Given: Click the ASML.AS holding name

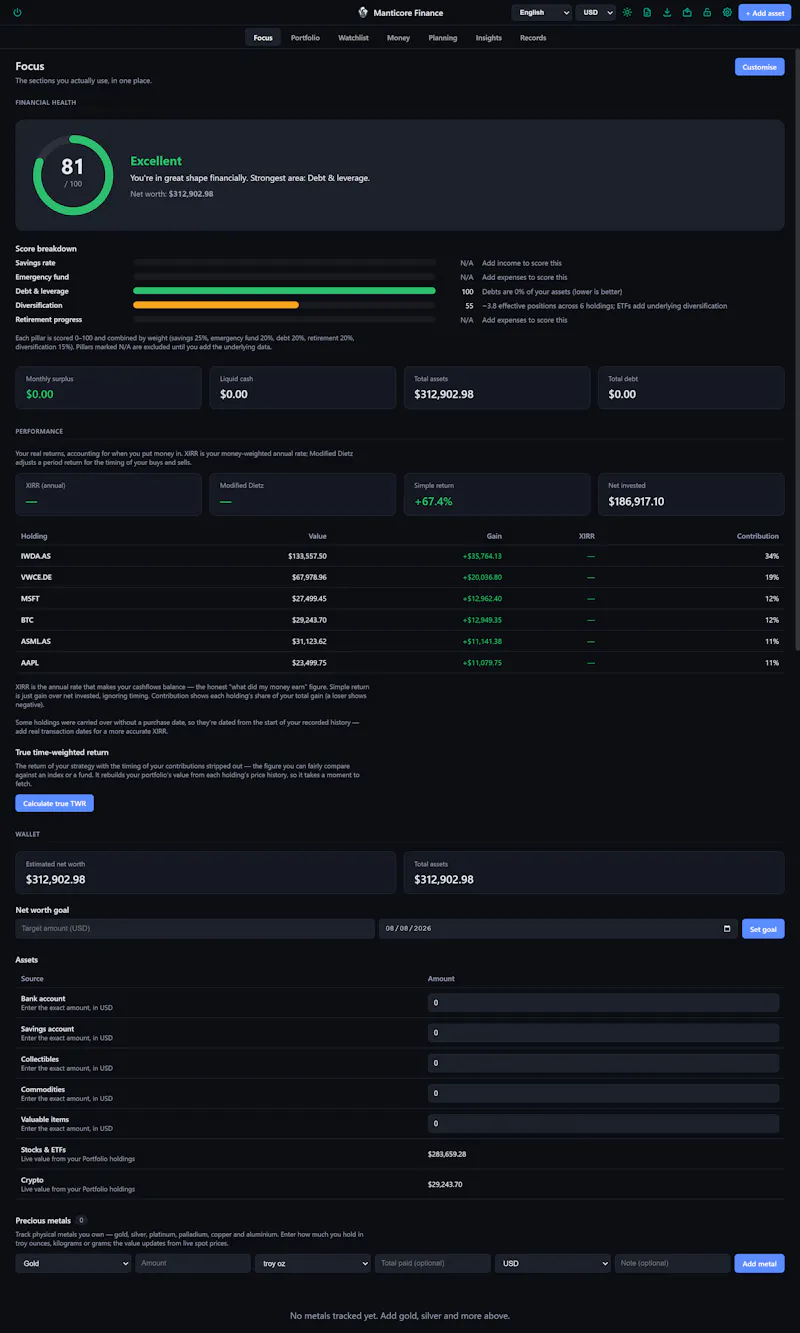Looking at the screenshot, I should pyautogui.click(x=36, y=641).
